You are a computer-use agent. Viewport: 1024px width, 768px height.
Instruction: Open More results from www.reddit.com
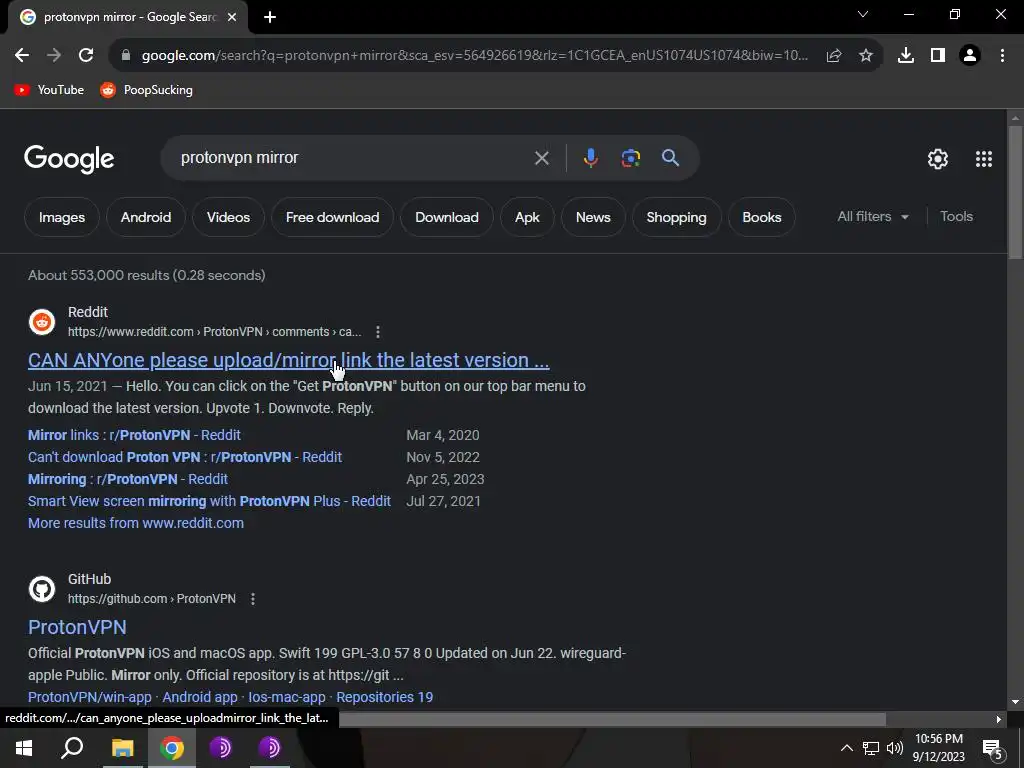[x=136, y=523]
